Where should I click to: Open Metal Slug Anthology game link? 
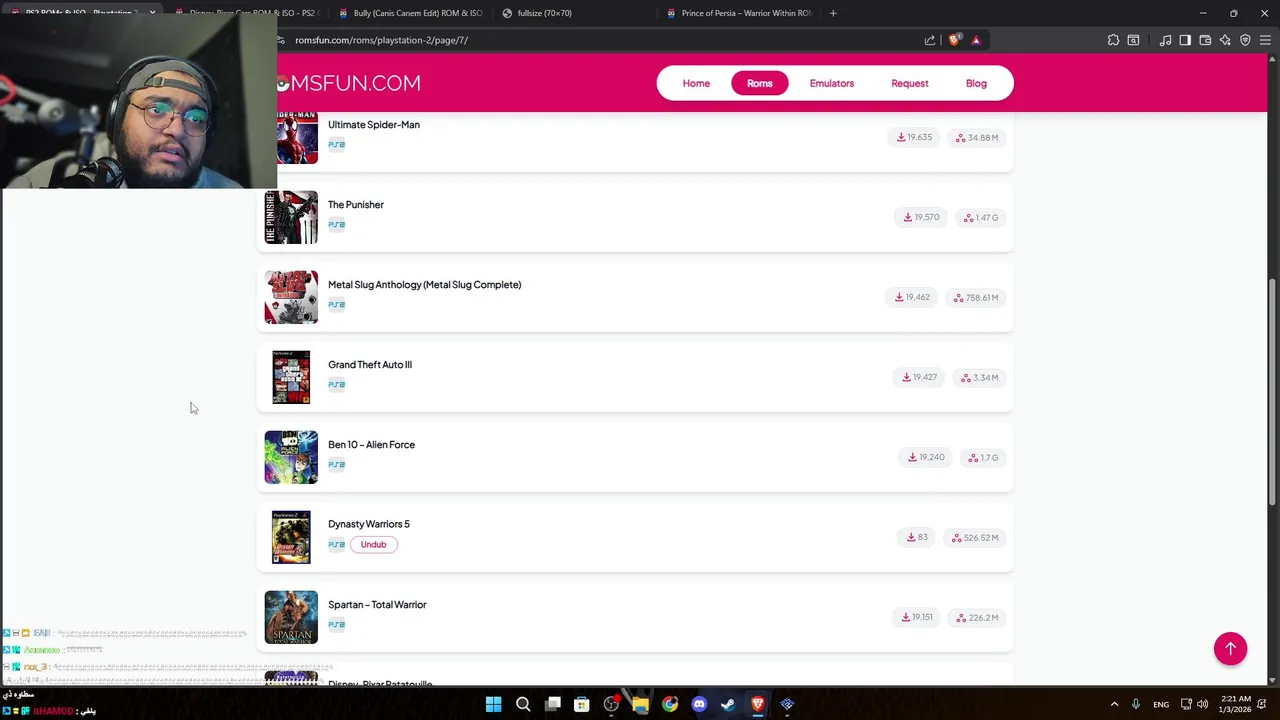[424, 284]
